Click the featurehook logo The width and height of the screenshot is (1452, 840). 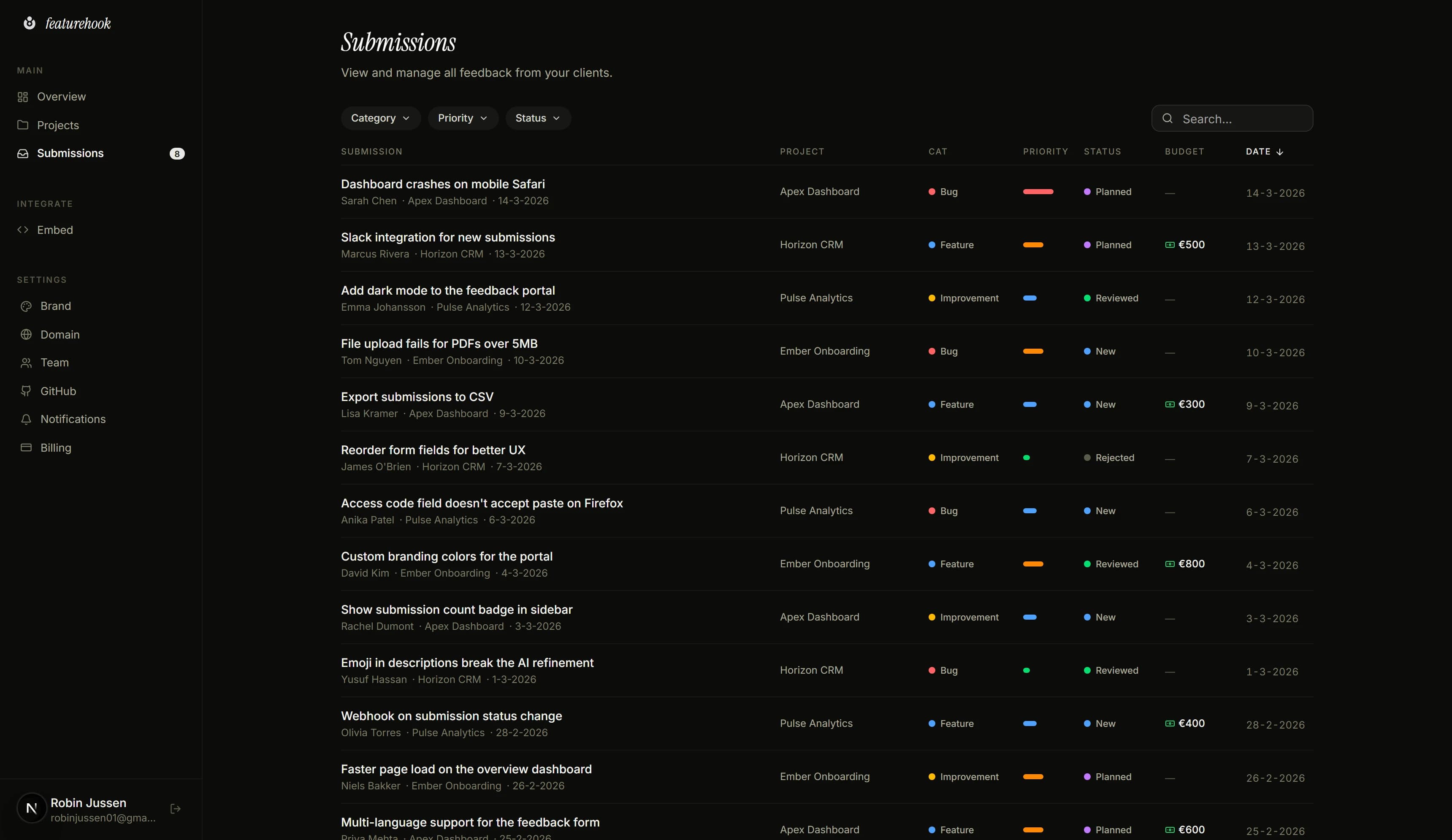[x=67, y=23]
